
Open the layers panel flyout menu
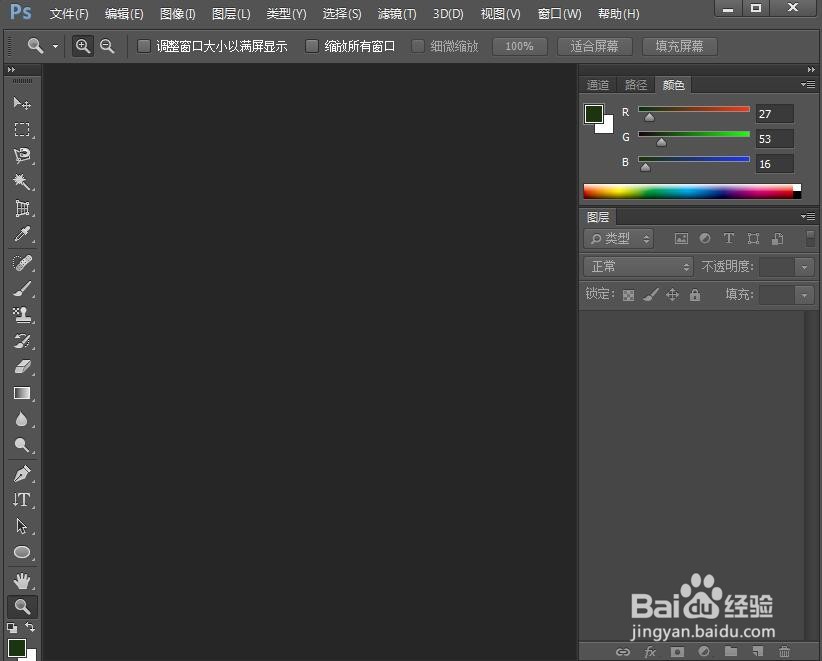click(808, 216)
